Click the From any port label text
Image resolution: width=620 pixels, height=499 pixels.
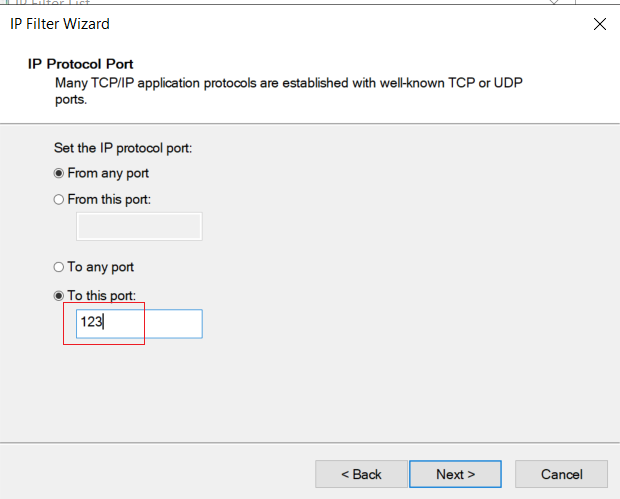pos(108,173)
